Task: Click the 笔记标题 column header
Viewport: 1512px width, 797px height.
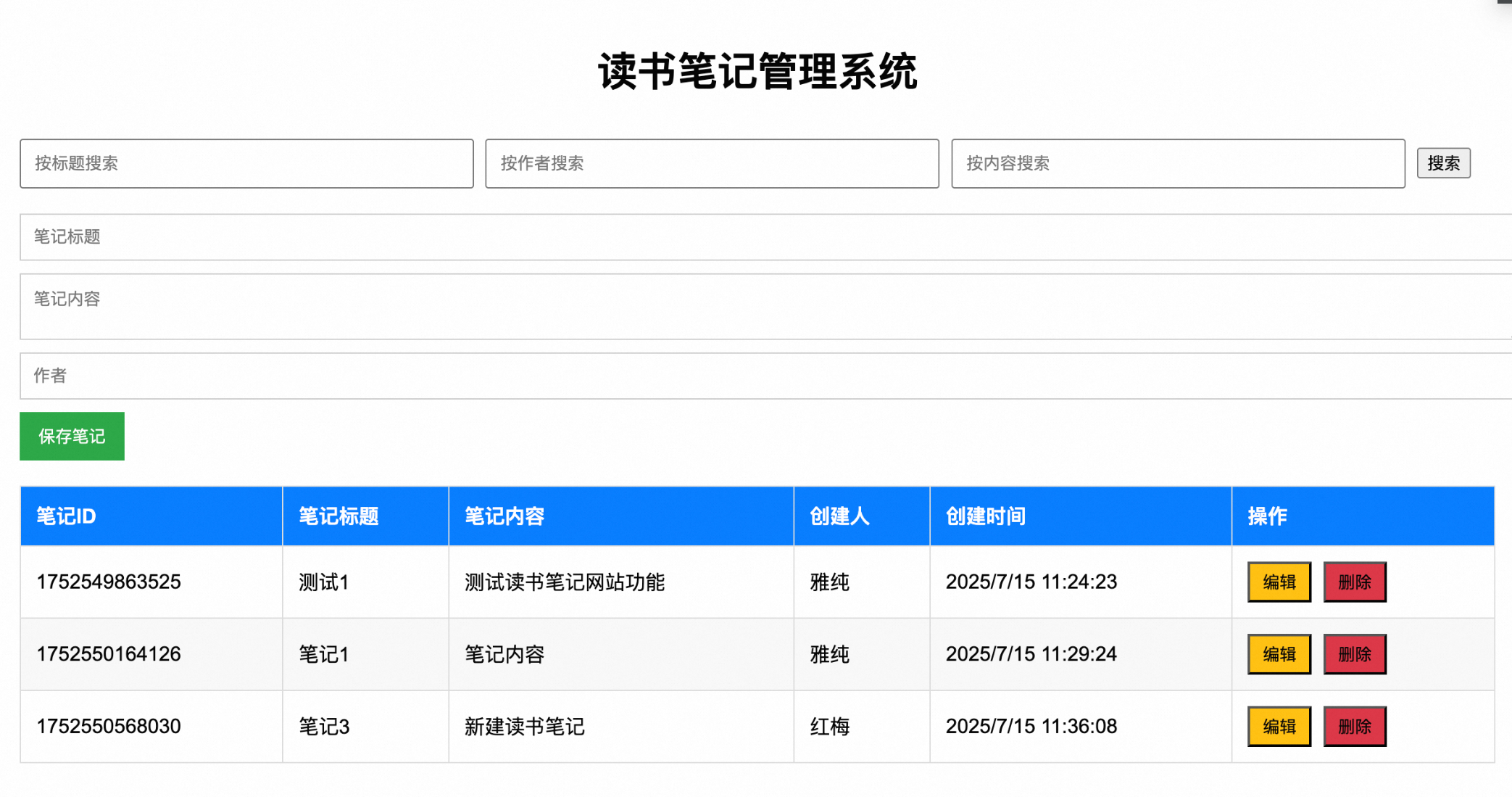Action: 338,516
